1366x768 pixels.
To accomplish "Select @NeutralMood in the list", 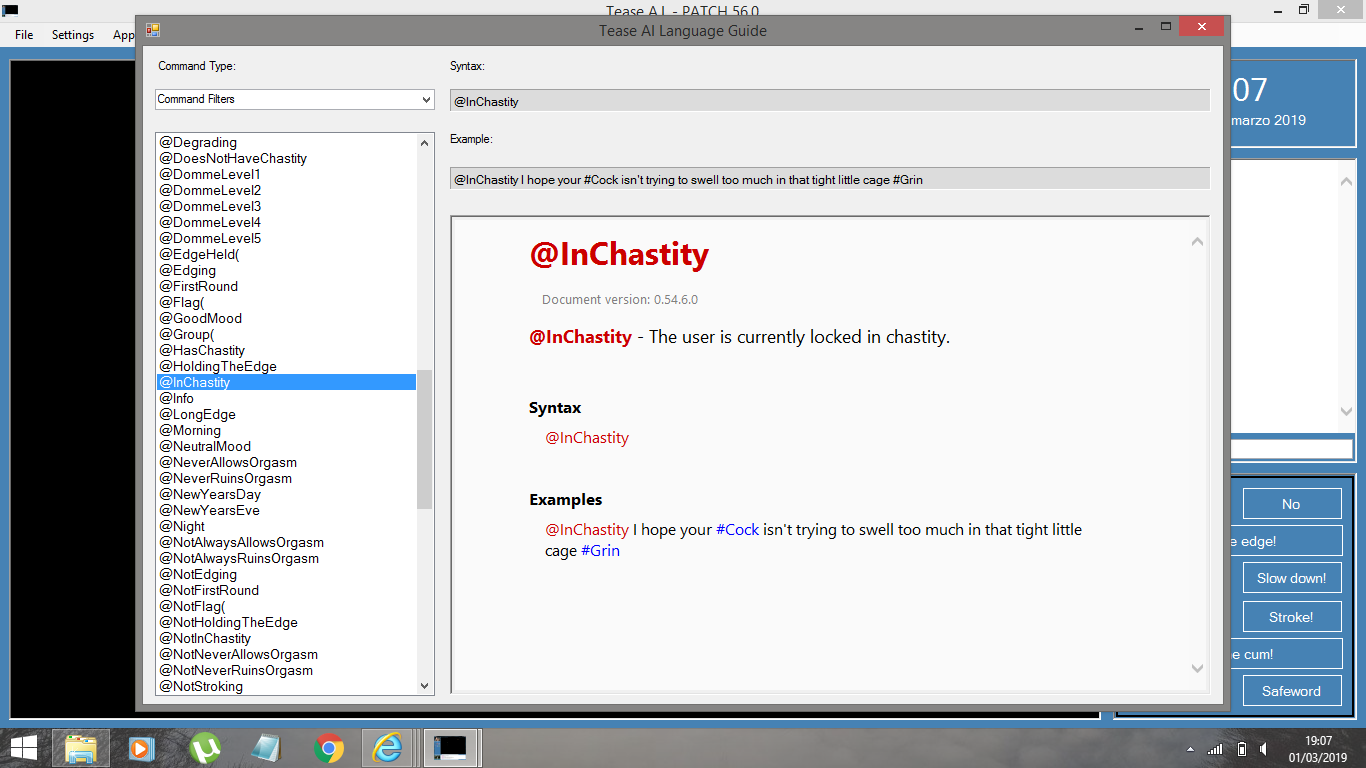I will [x=286, y=446].
